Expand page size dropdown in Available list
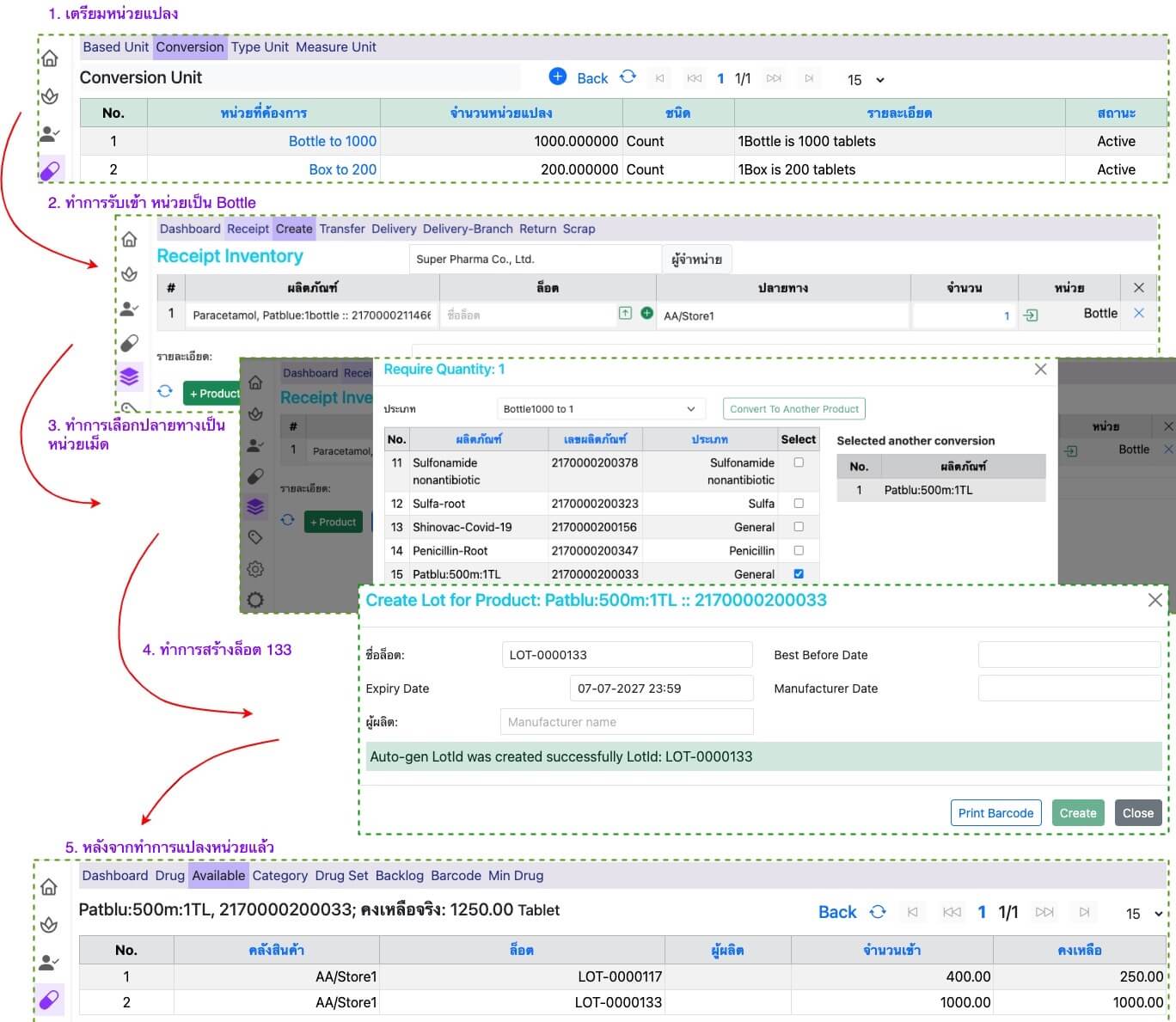Screen dimensions: 1176x1022 coord(1144,914)
